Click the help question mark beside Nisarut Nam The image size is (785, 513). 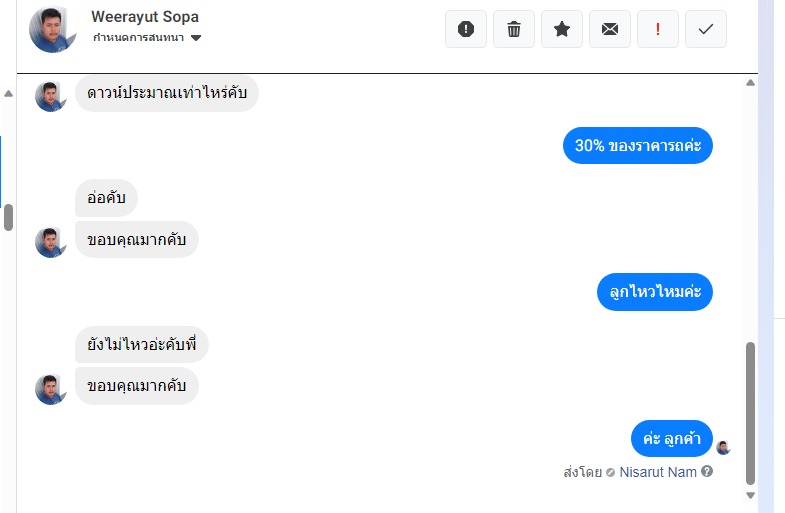tap(707, 471)
